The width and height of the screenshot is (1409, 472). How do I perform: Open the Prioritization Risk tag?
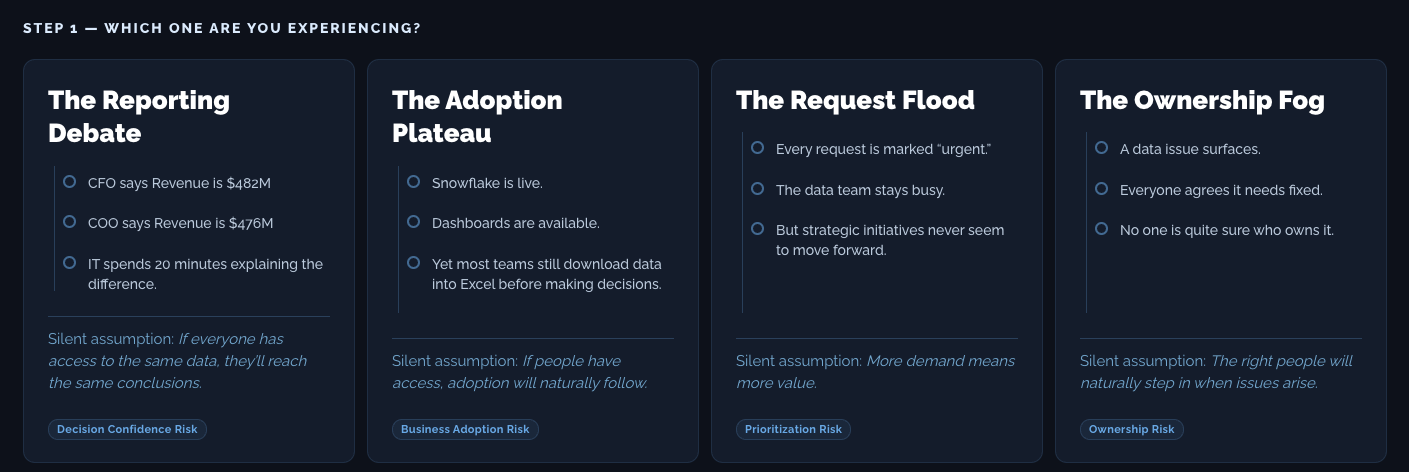pos(793,429)
